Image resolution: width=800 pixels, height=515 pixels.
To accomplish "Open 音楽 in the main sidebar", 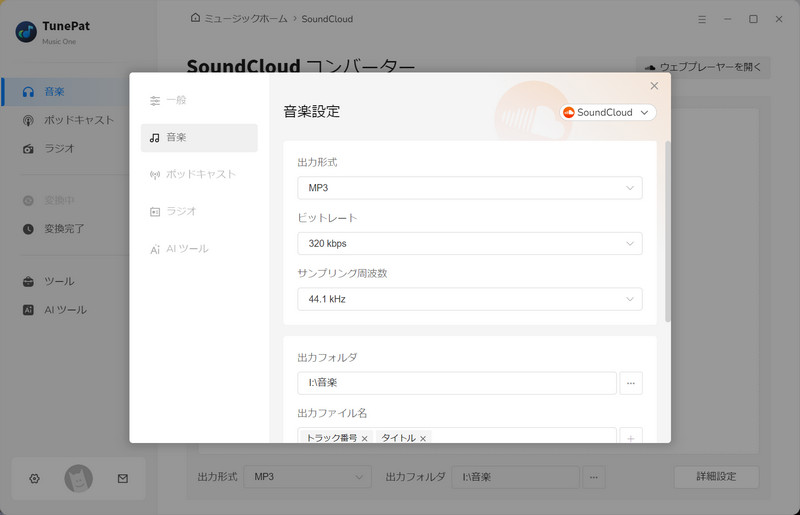I will point(65,92).
